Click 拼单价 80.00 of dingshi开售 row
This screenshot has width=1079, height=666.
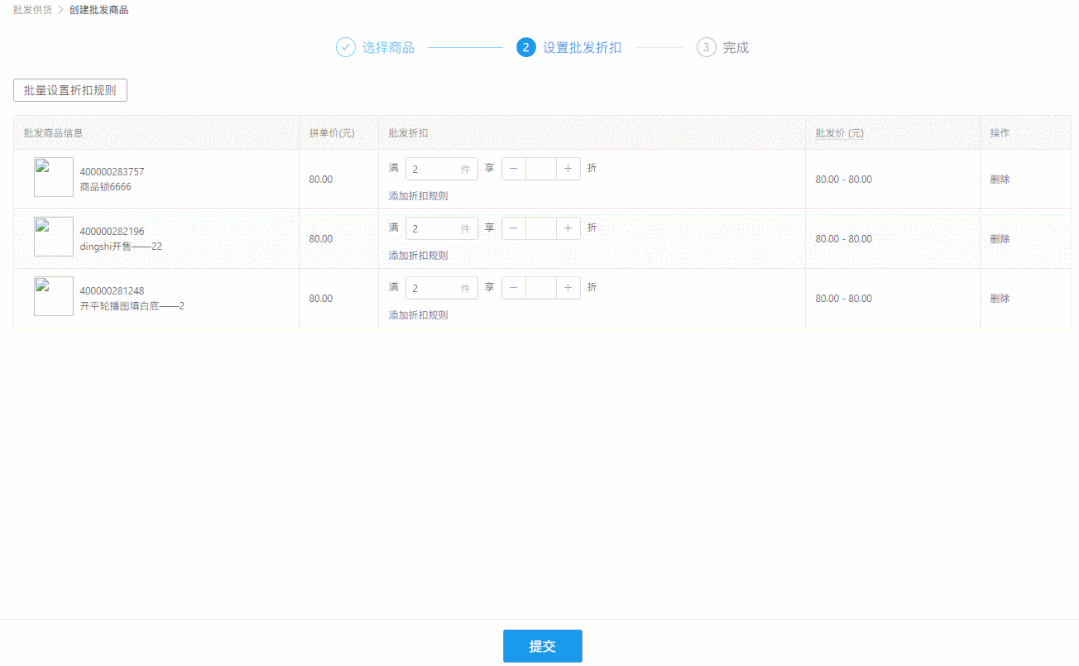tap(321, 239)
